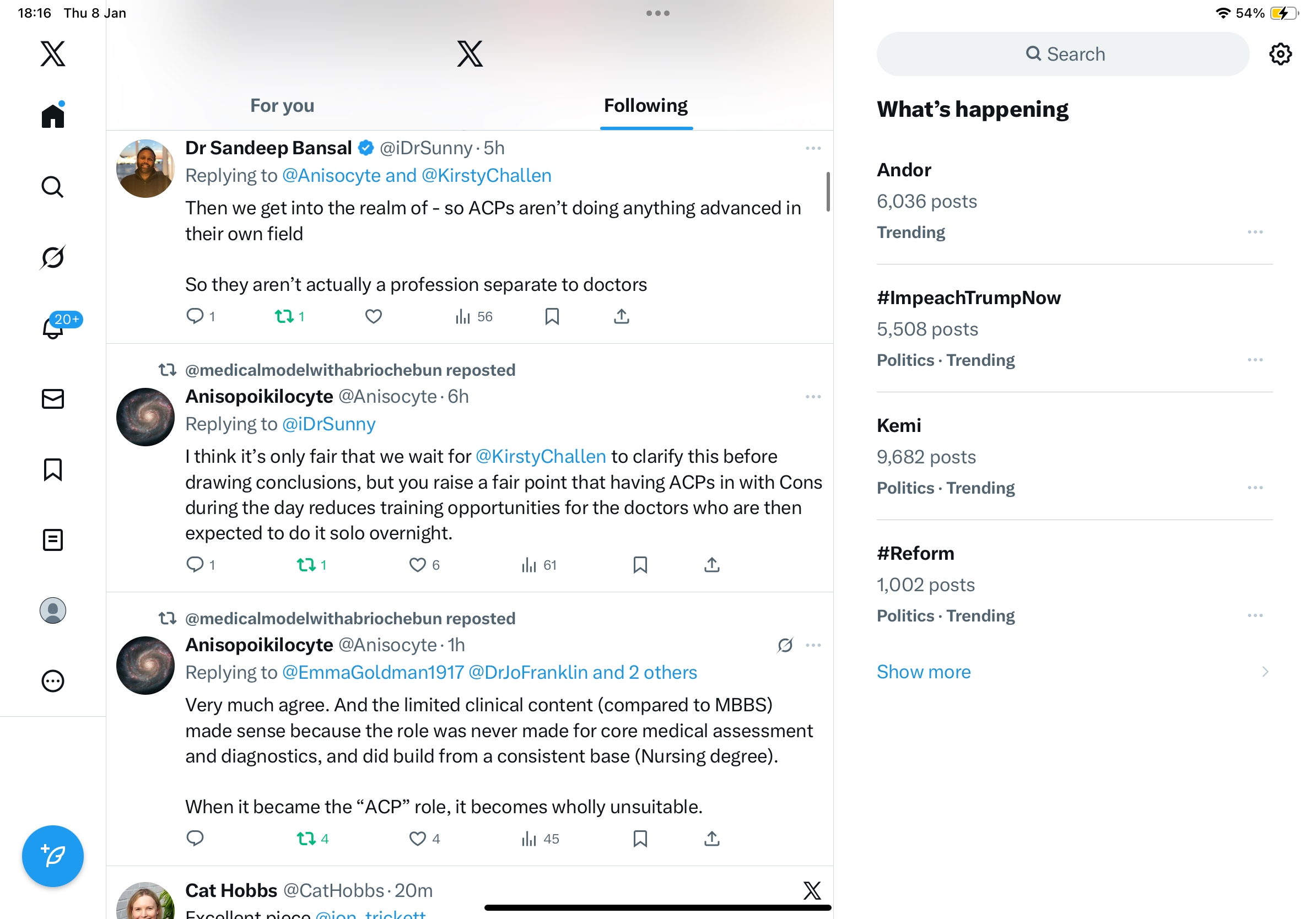Open the #ImpeachTrumpNow trending topic
Image resolution: width=1316 pixels, height=919 pixels.
(x=968, y=298)
